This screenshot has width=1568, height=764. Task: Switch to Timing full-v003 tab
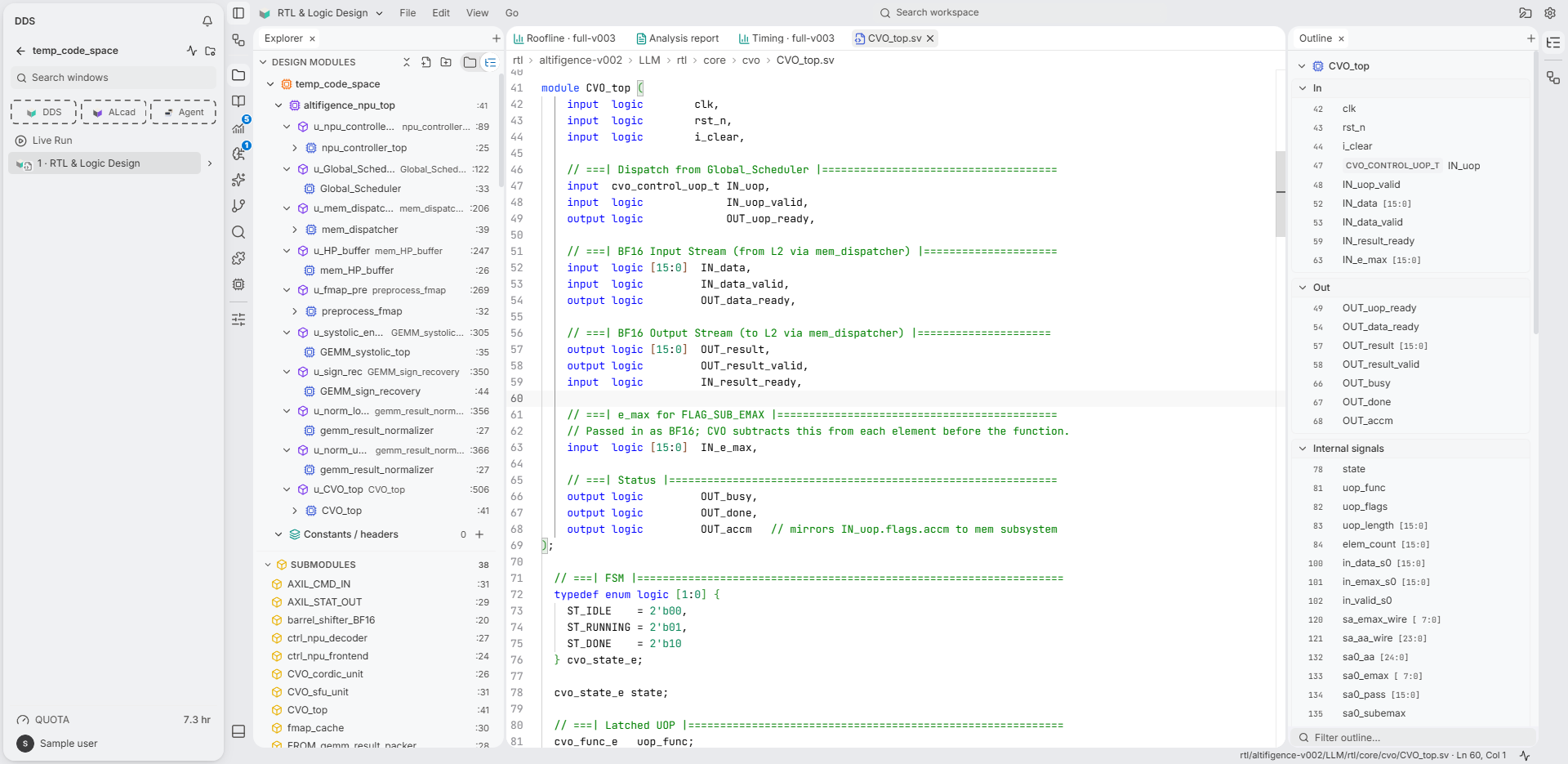786,38
